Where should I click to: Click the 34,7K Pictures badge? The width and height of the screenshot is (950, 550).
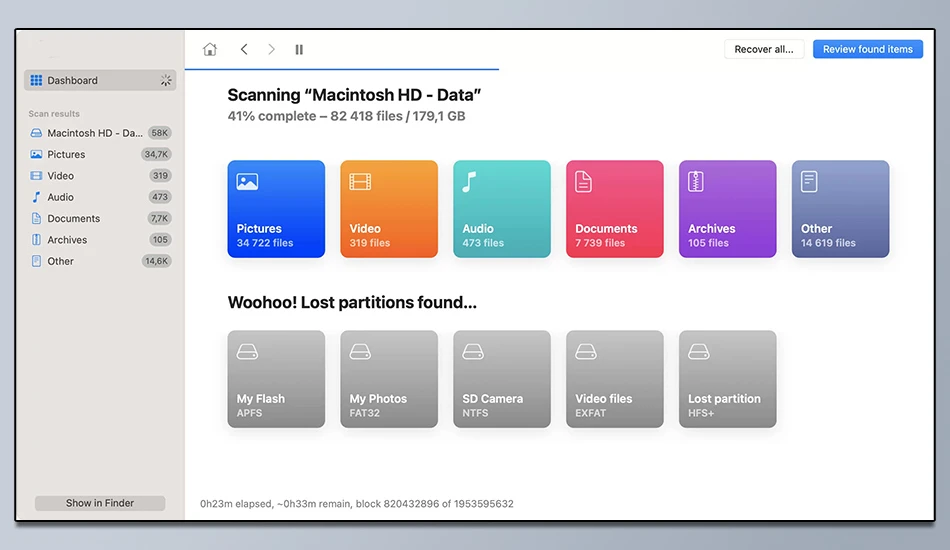(x=156, y=154)
